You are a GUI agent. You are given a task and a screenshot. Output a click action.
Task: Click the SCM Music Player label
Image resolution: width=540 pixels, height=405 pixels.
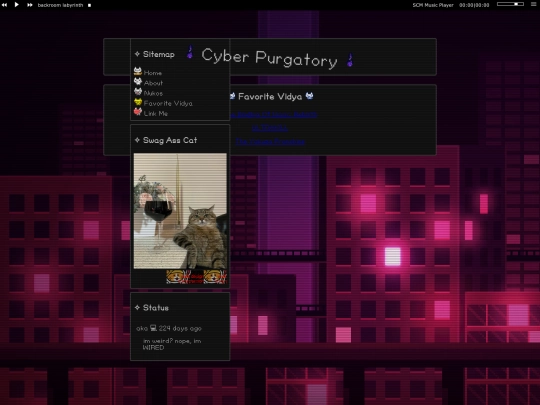pos(433,5)
